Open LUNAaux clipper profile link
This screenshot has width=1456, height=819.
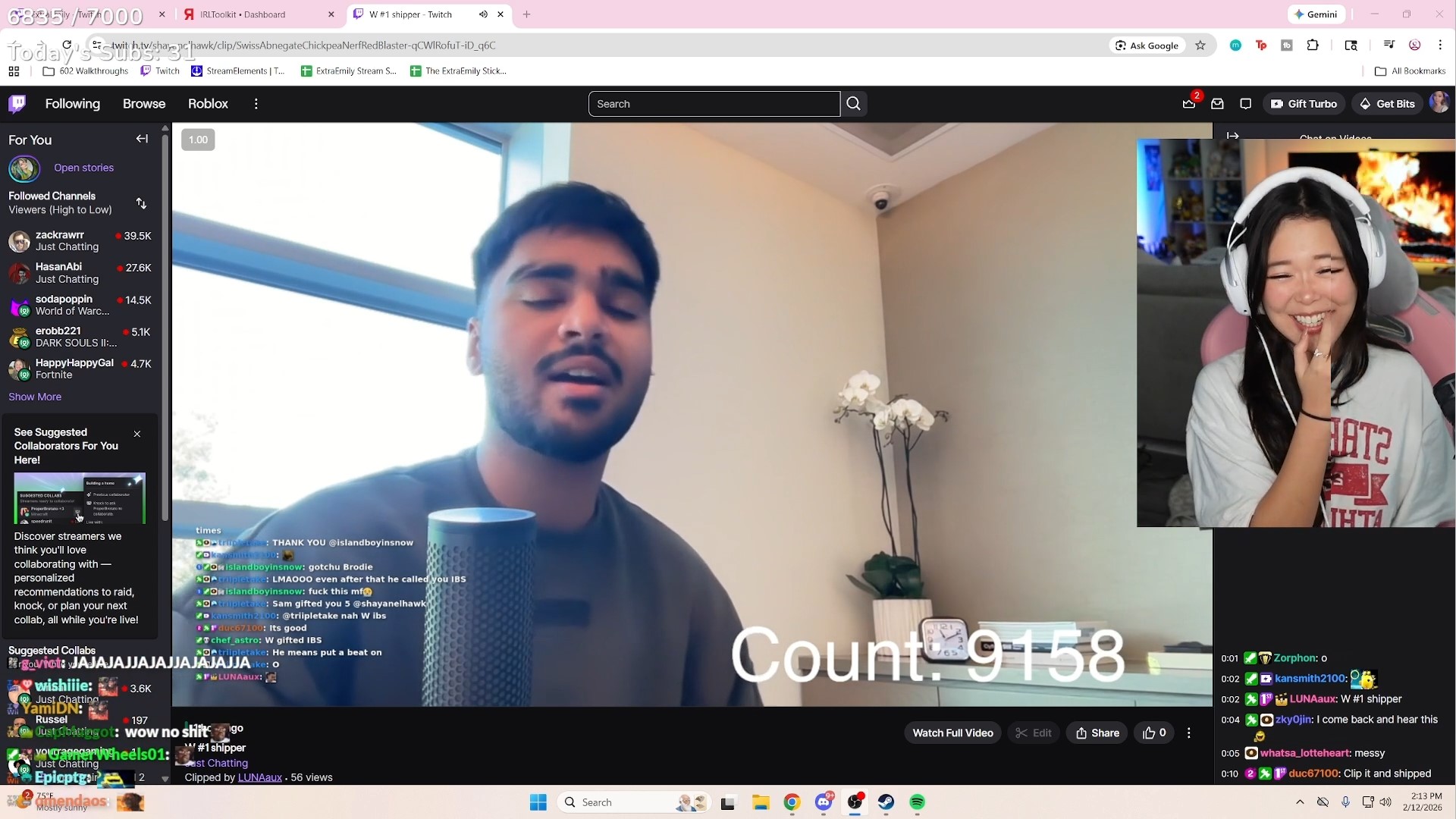click(259, 777)
